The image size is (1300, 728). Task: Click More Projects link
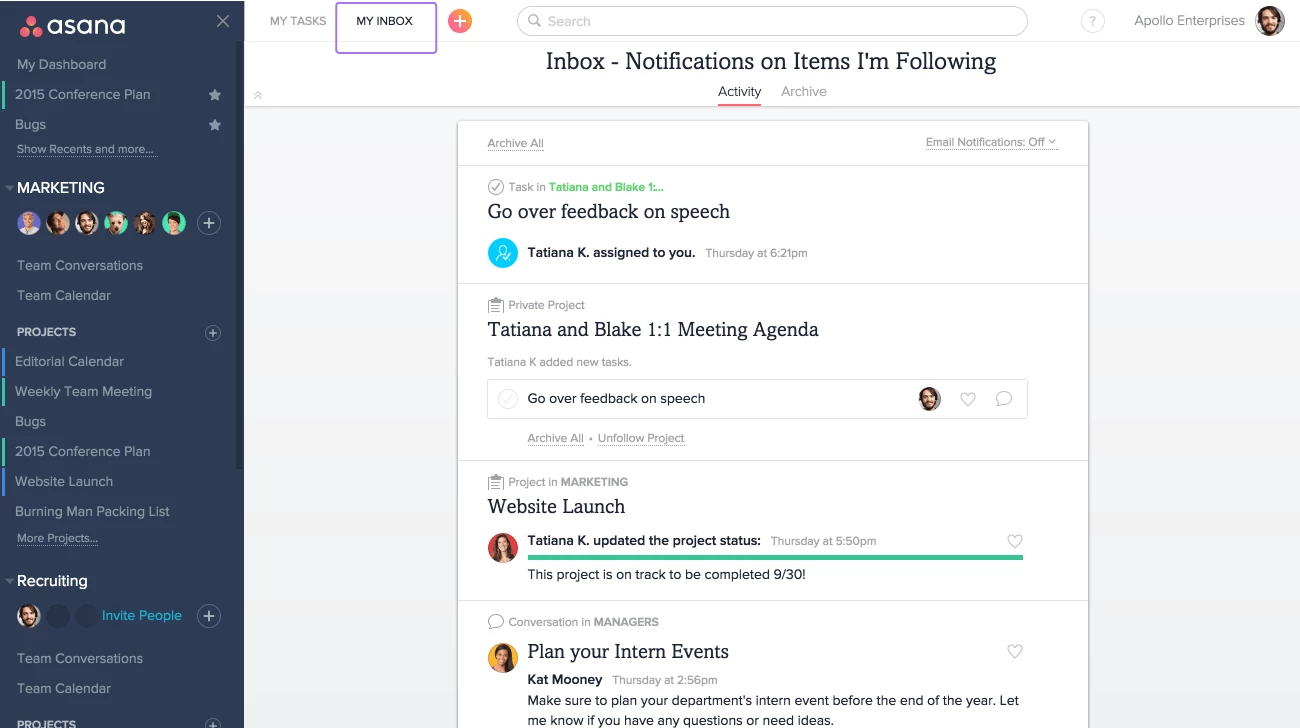point(57,539)
